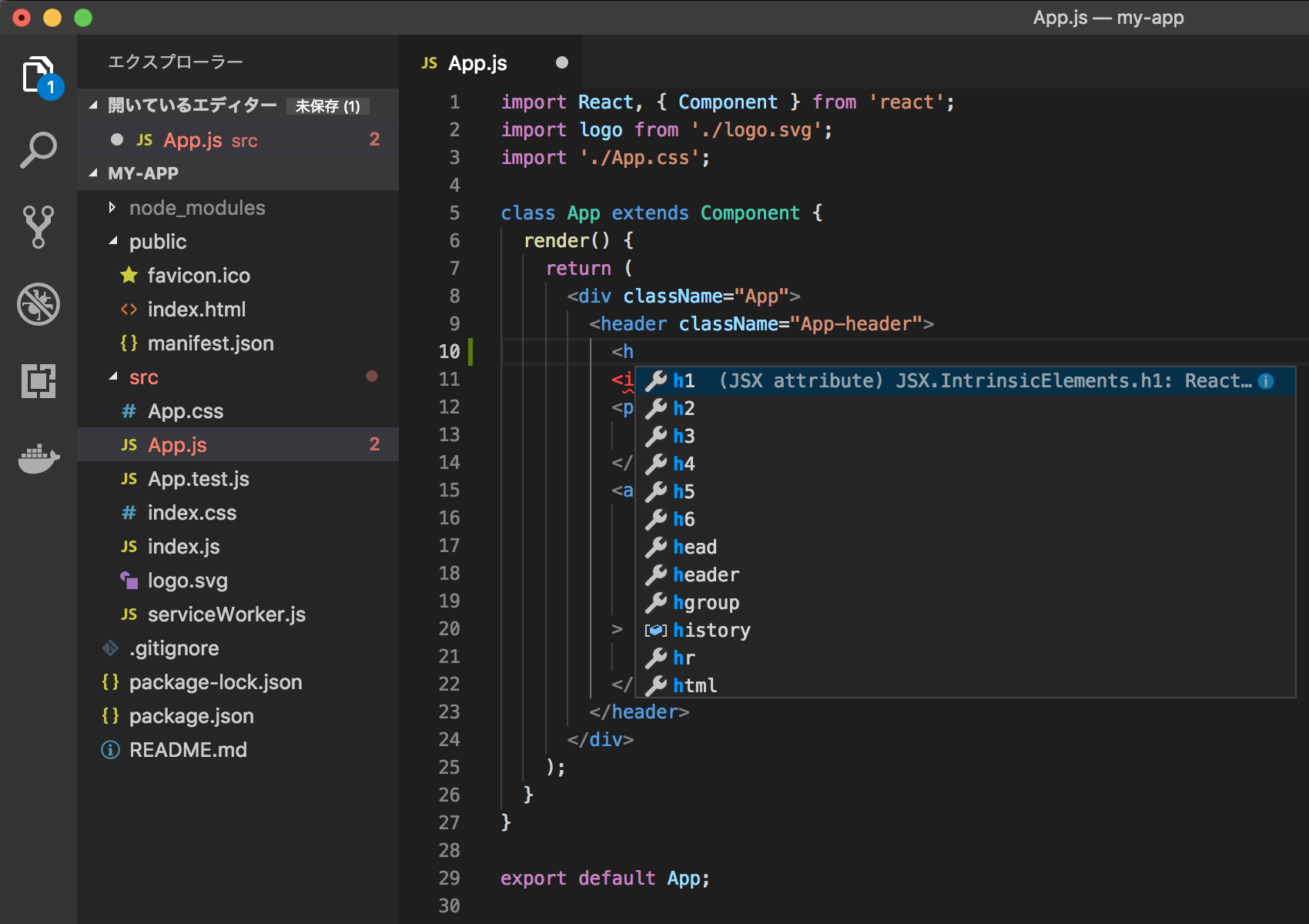Open README.md from the explorer

189,749
